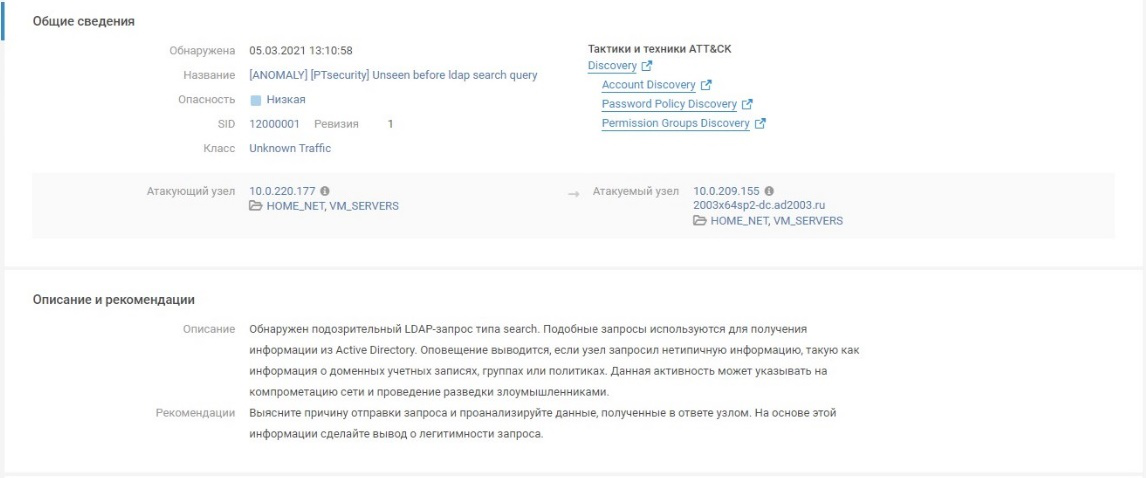Open the Password Policy Discovery link
The image size is (1146, 478).
[x=669, y=105]
